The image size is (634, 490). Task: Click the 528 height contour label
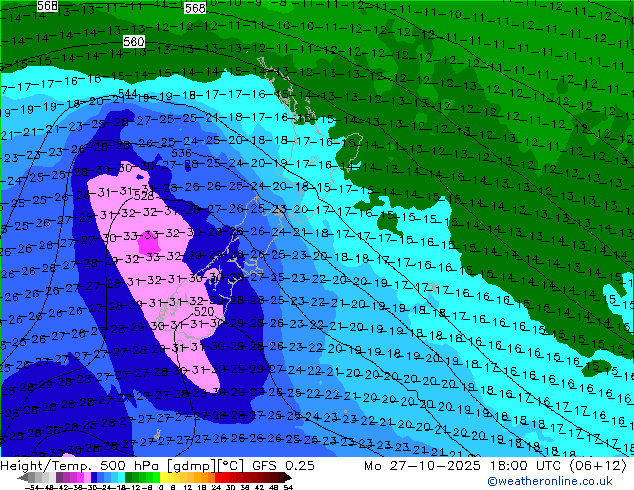[144, 196]
